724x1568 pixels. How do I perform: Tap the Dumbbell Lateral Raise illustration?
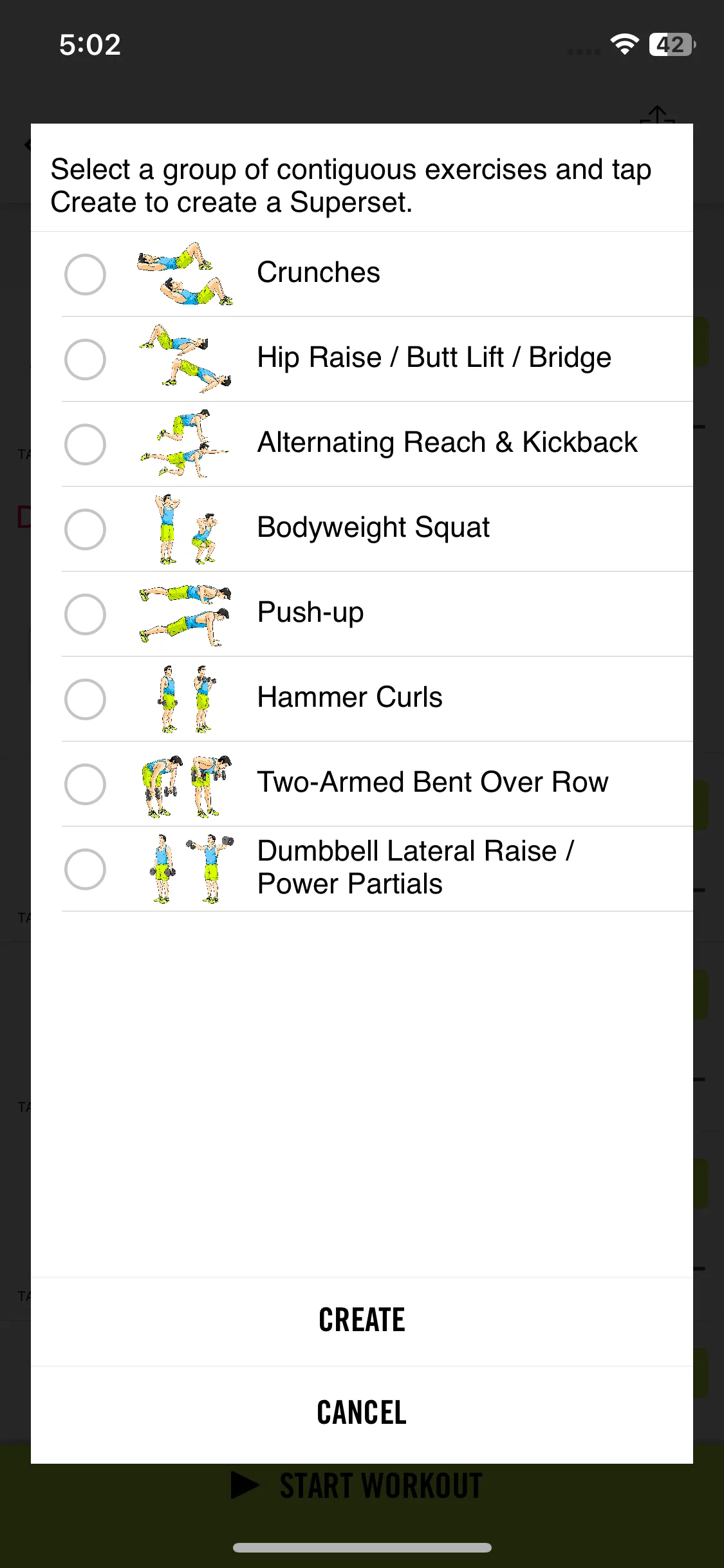191,869
